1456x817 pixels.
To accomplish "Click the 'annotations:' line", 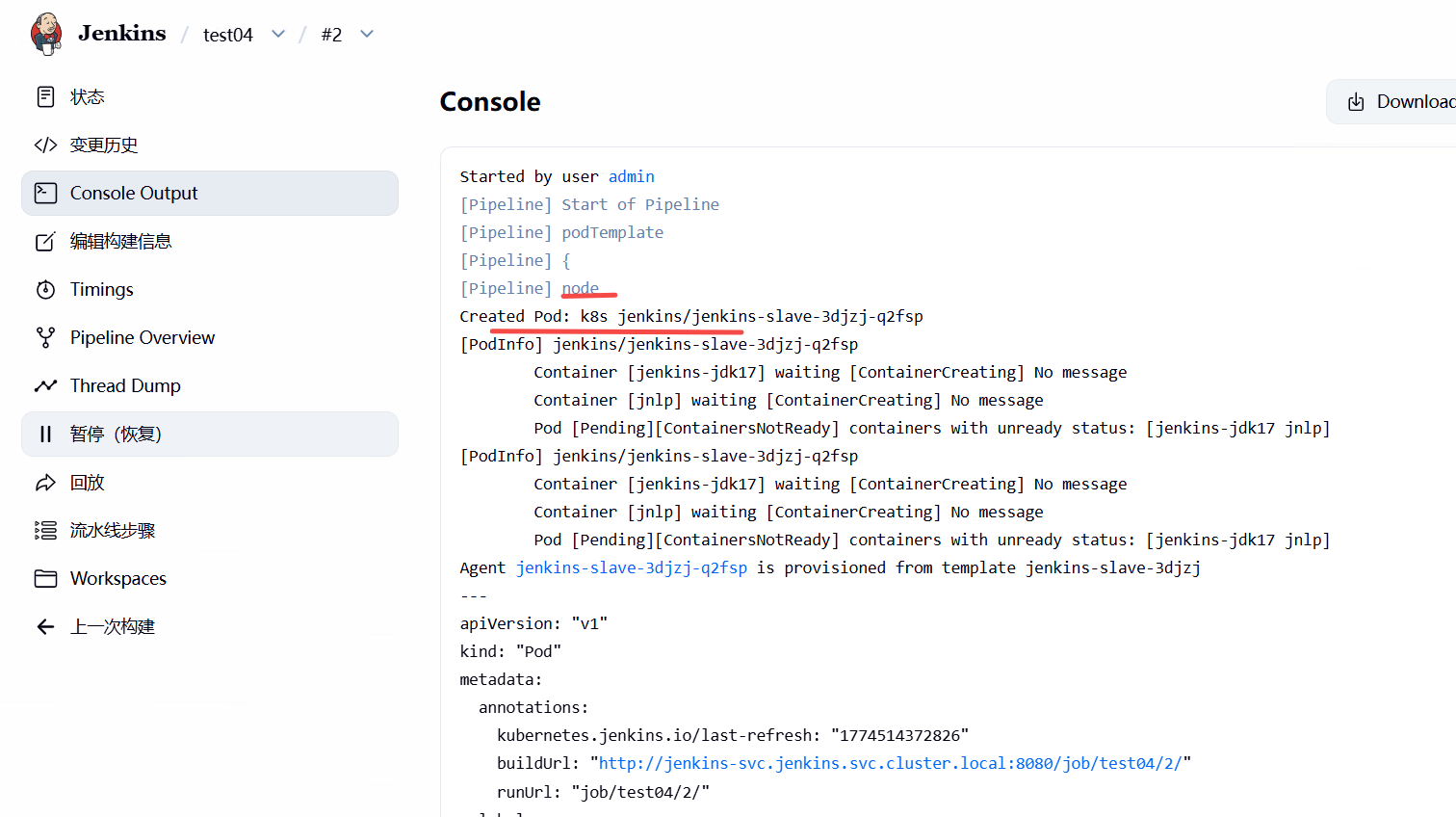I will coord(533,707).
